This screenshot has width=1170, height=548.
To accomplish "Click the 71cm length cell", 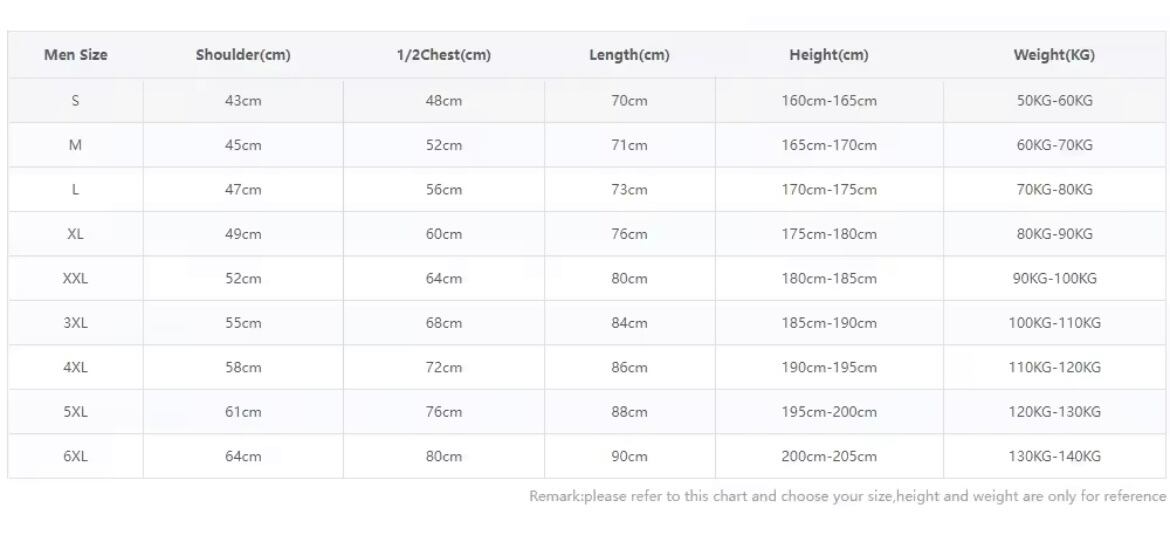I will coord(629,145).
